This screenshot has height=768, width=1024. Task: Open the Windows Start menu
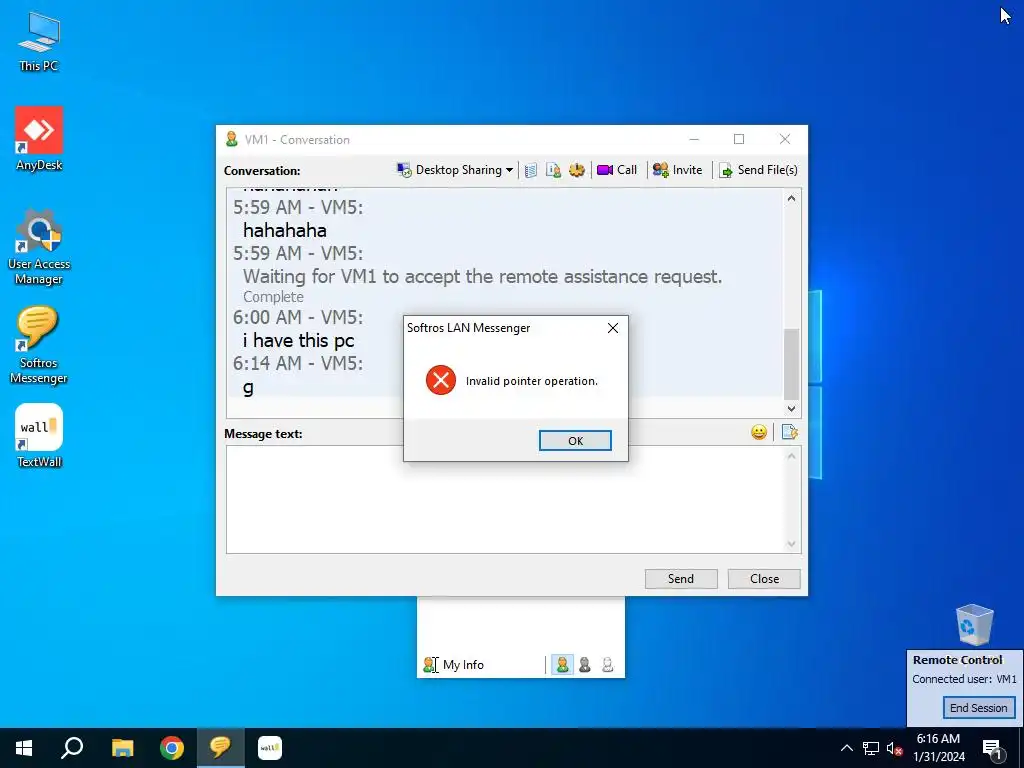click(24, 748)
